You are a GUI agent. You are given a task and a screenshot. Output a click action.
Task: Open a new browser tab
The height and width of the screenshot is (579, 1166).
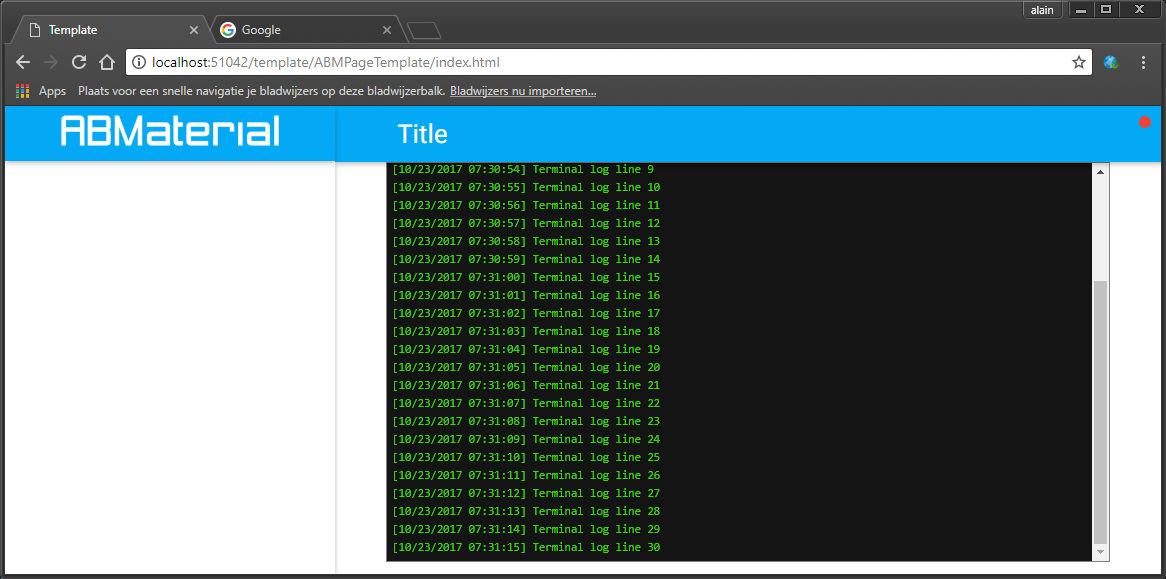tap(425, 30)
